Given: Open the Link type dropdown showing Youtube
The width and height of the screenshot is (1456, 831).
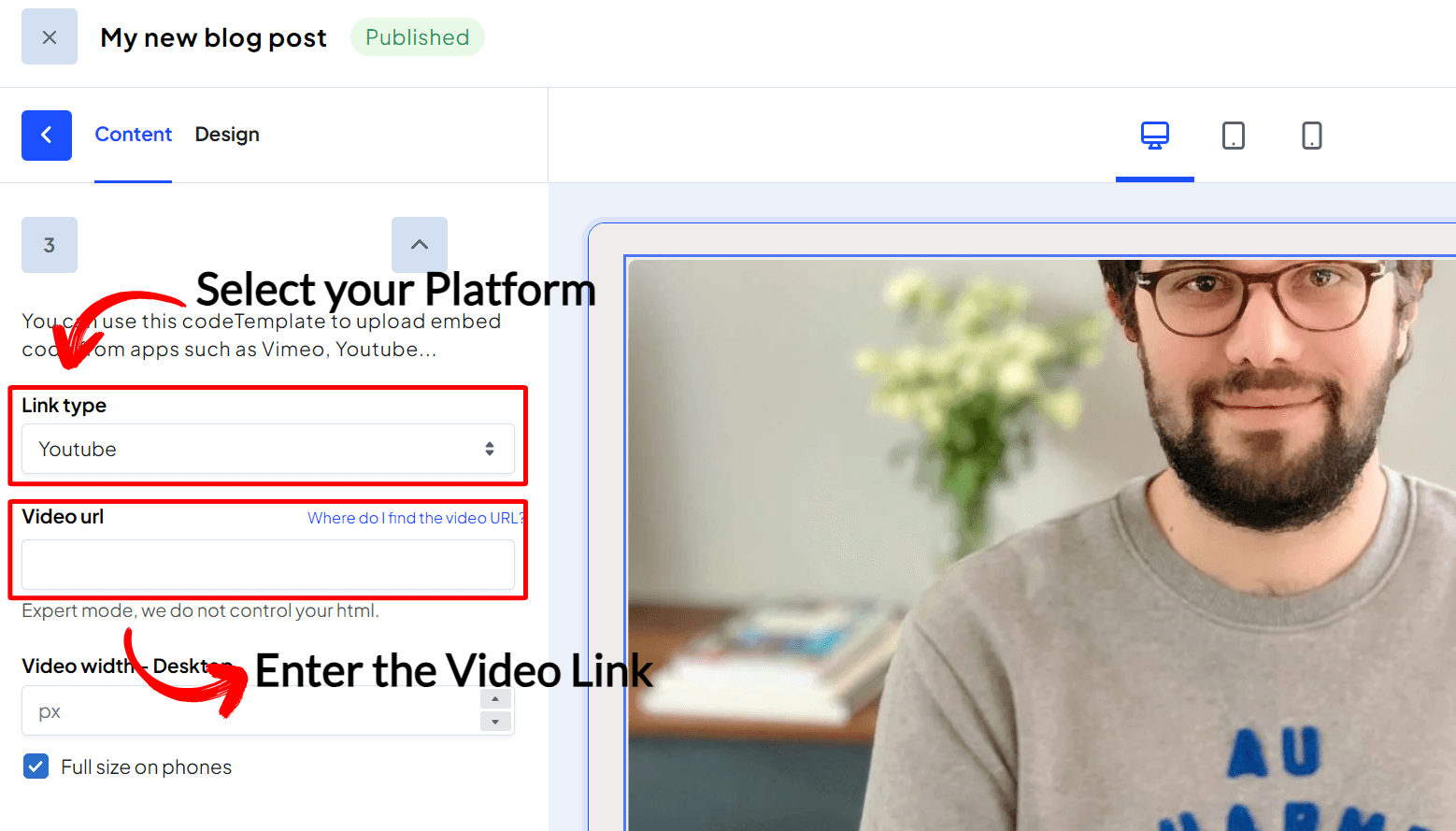Looking at the screenshot, I should [x=267, y=449].
